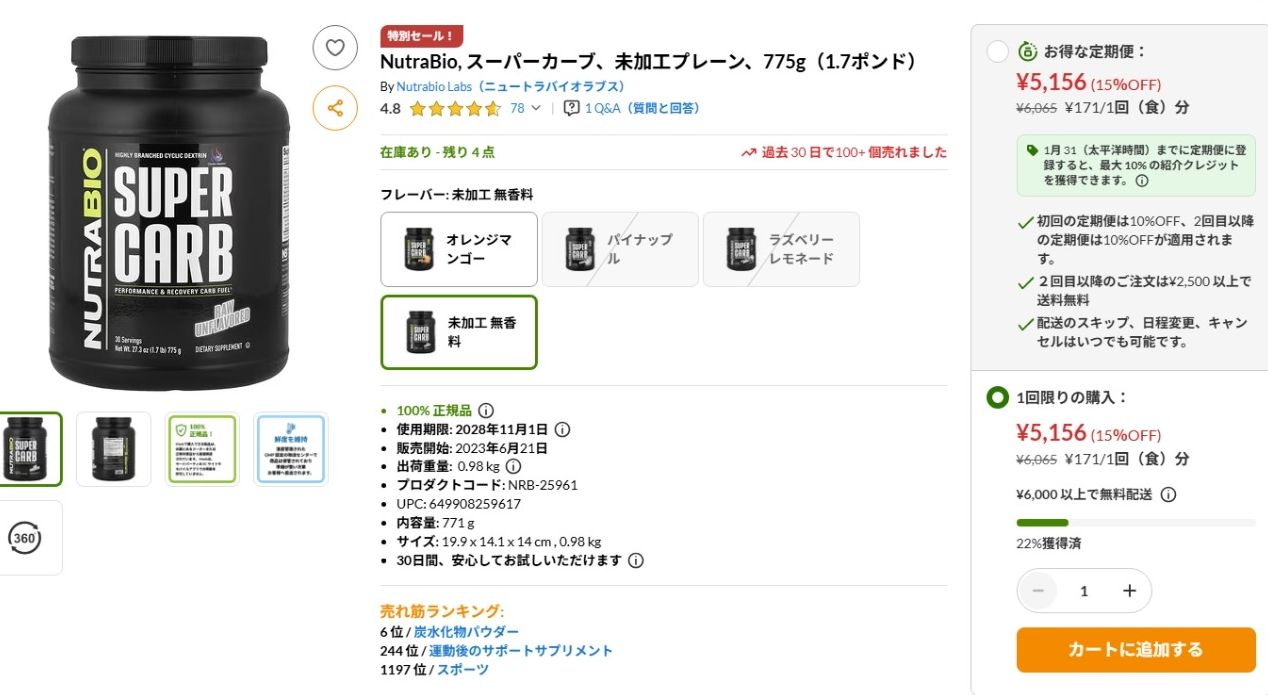
Task: Click the カートに追加する button
Action: coord(1136,649)
